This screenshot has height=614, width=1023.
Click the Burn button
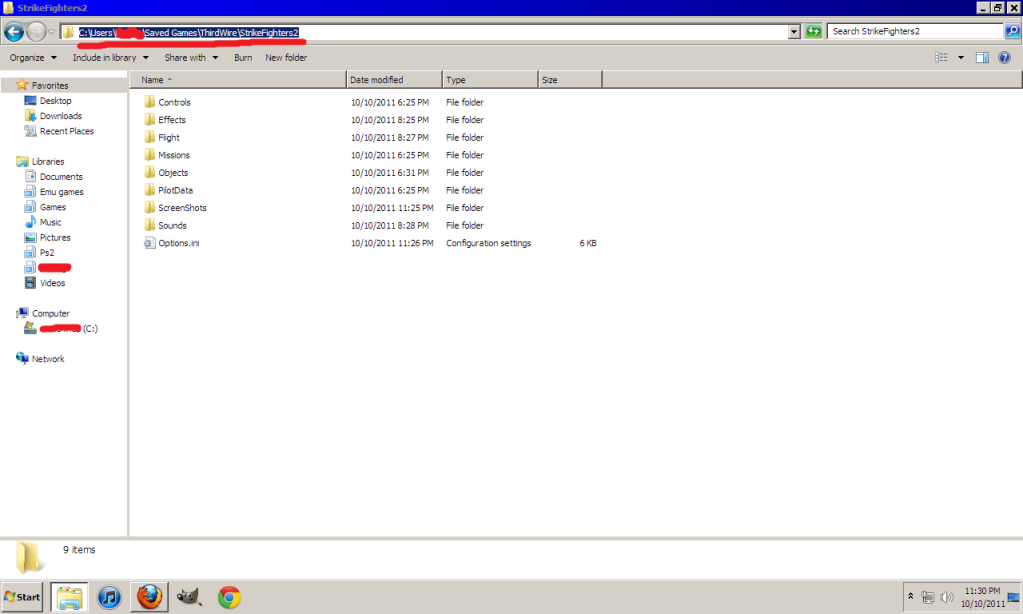point(243,57)
